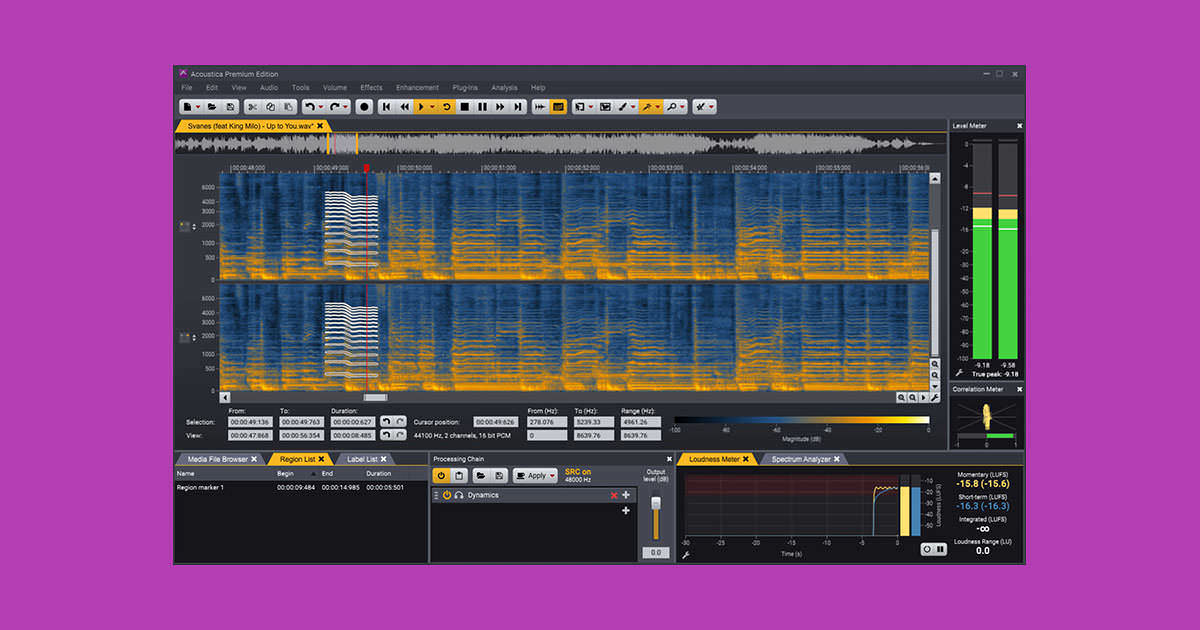Open the Effects menu

371,88
